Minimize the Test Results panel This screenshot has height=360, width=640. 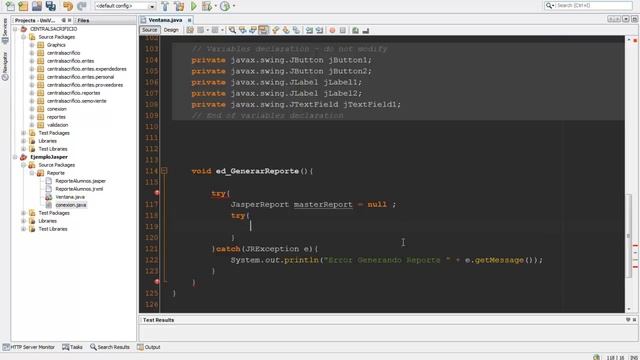coord(628,320)
